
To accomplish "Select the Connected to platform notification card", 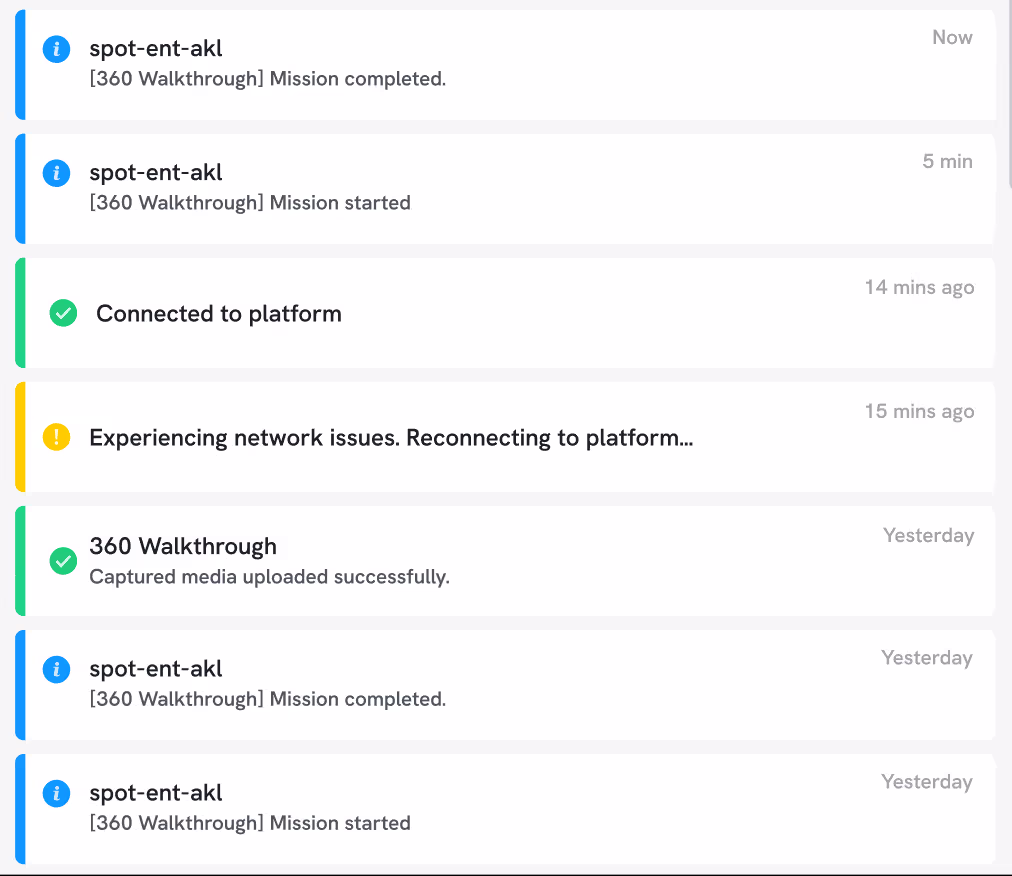I will 500,312.
